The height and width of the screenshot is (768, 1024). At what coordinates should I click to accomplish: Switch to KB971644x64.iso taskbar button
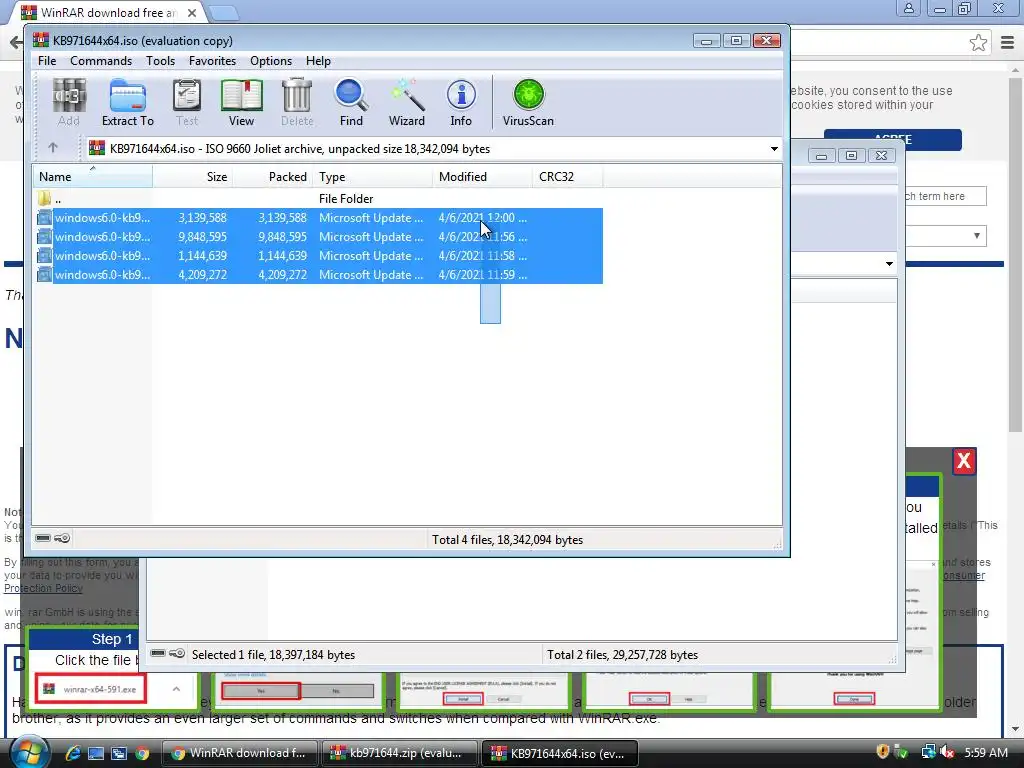(560, 753)
